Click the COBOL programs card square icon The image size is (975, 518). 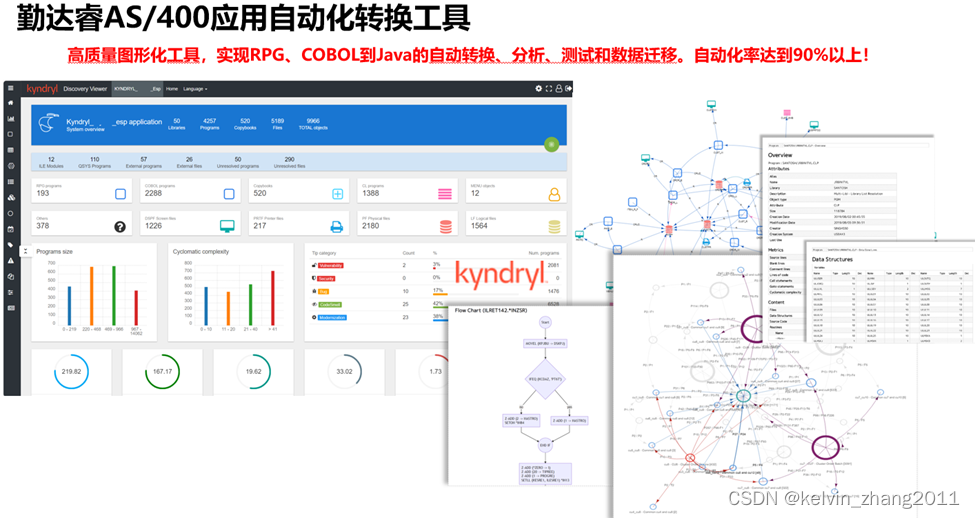229,194
